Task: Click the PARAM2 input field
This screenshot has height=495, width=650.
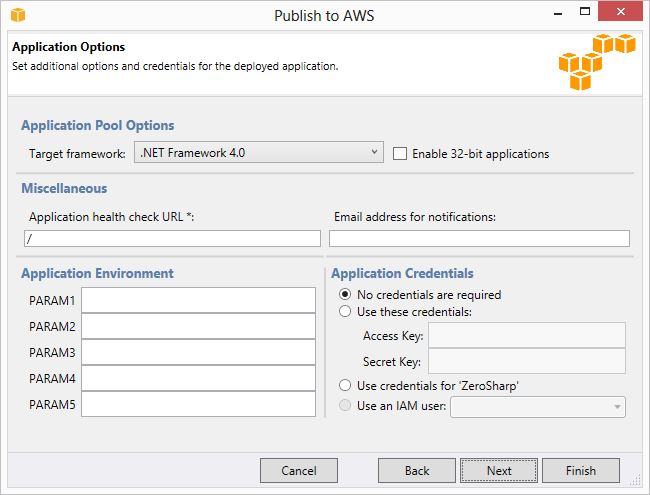Action: pos(199,326)
